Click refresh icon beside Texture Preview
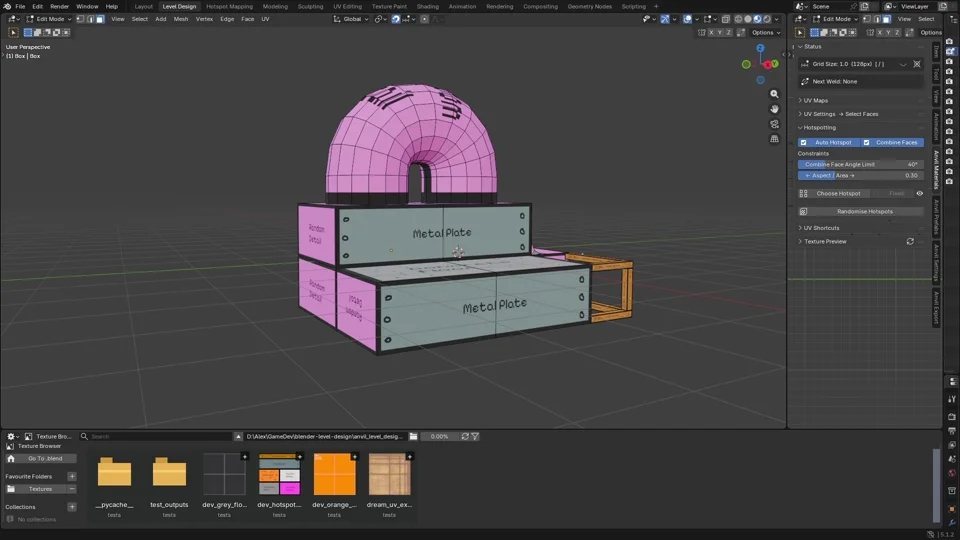Viewport: 960px width, 540px height. pos(910,242)
